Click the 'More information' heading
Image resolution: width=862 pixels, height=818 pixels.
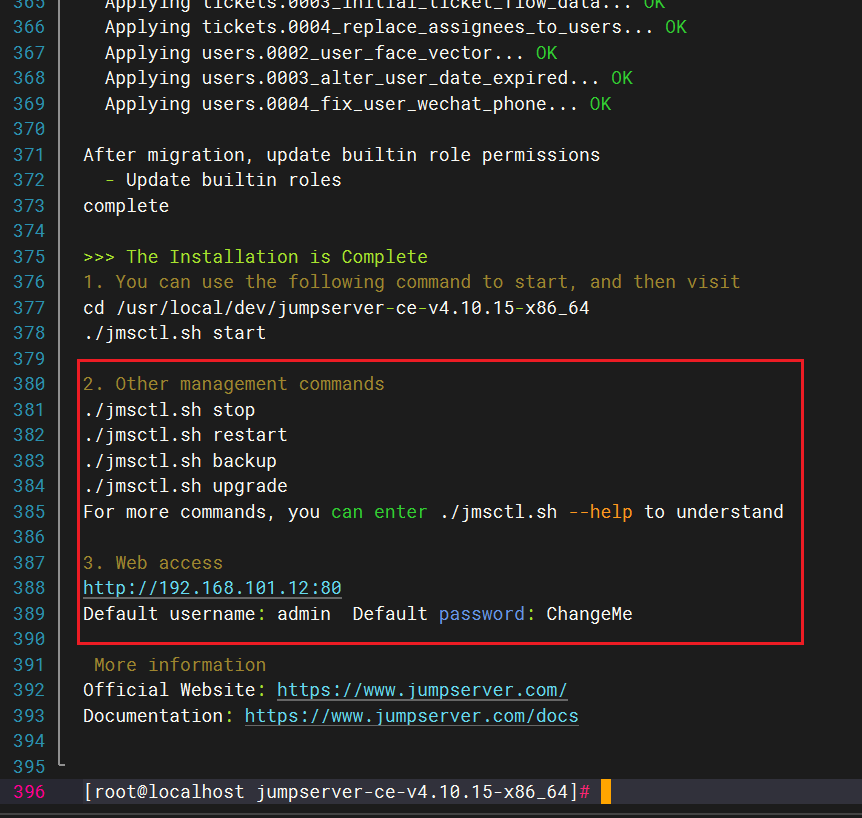click(180, 665)
